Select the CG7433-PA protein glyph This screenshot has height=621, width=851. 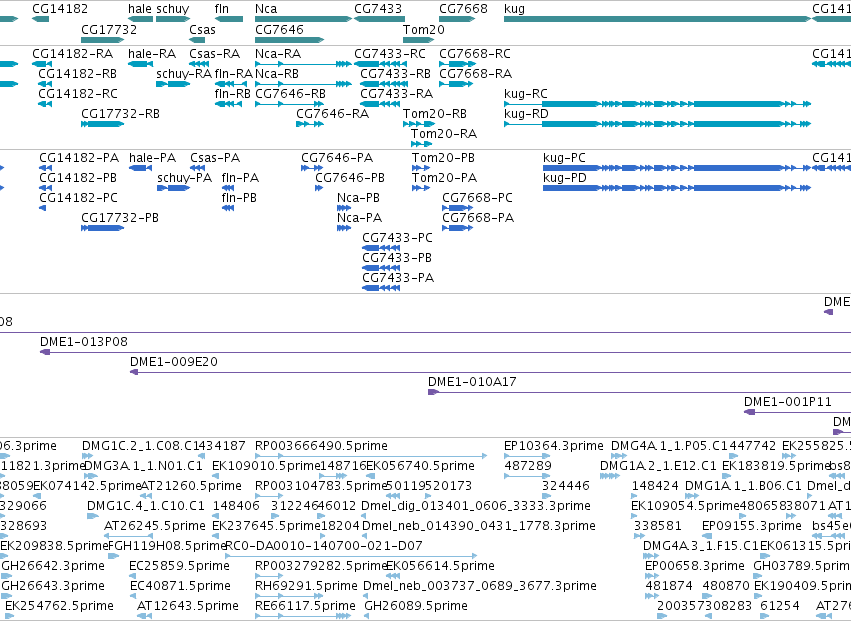click(x=381, y=288)
